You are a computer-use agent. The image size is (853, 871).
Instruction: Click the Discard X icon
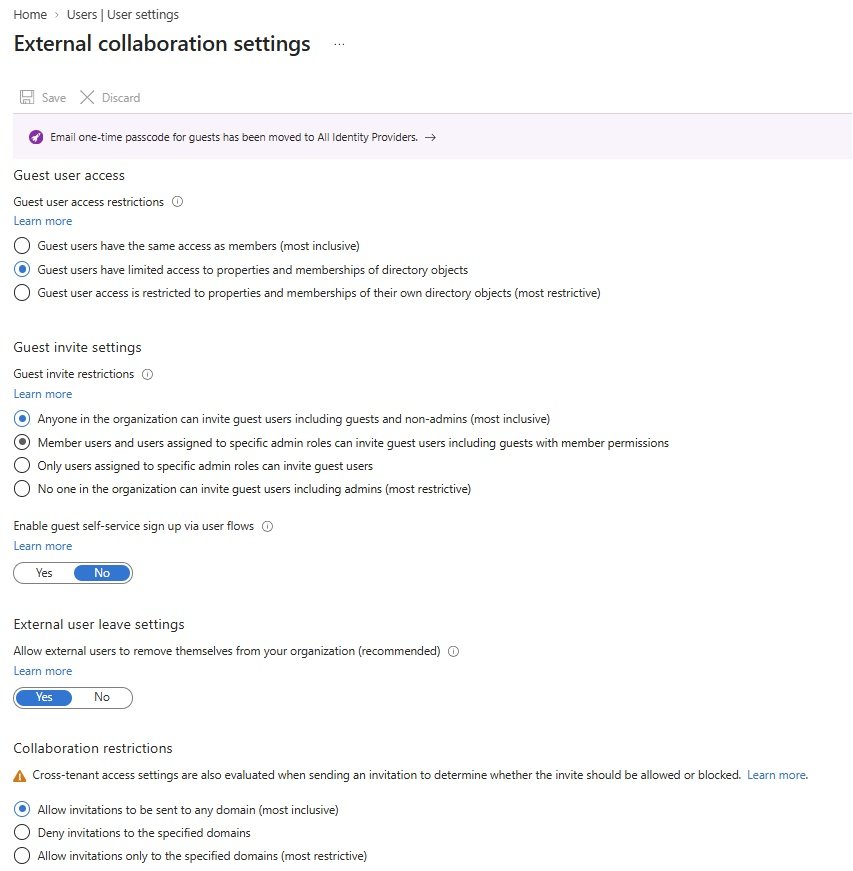coord(87,97)
